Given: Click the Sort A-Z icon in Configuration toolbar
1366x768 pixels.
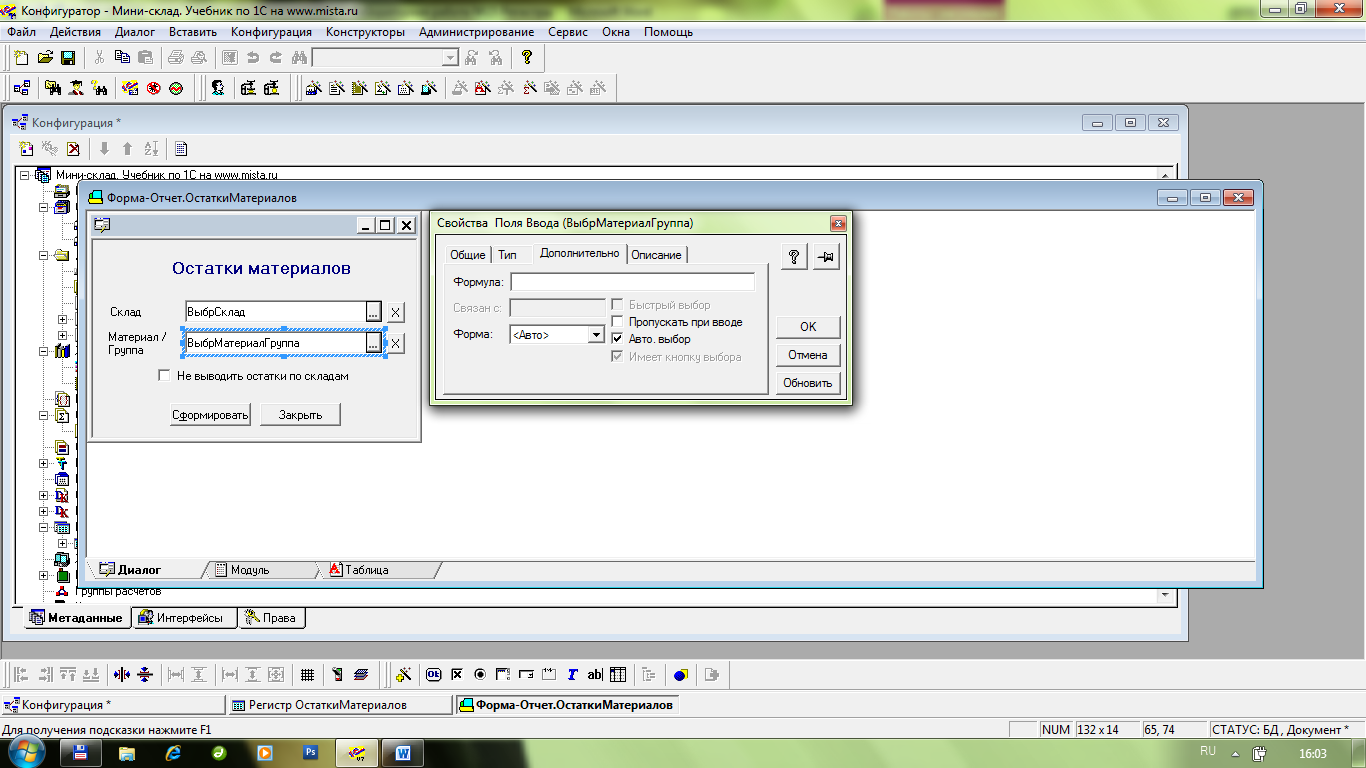Looking at the screenshot, I should (151, 149).
